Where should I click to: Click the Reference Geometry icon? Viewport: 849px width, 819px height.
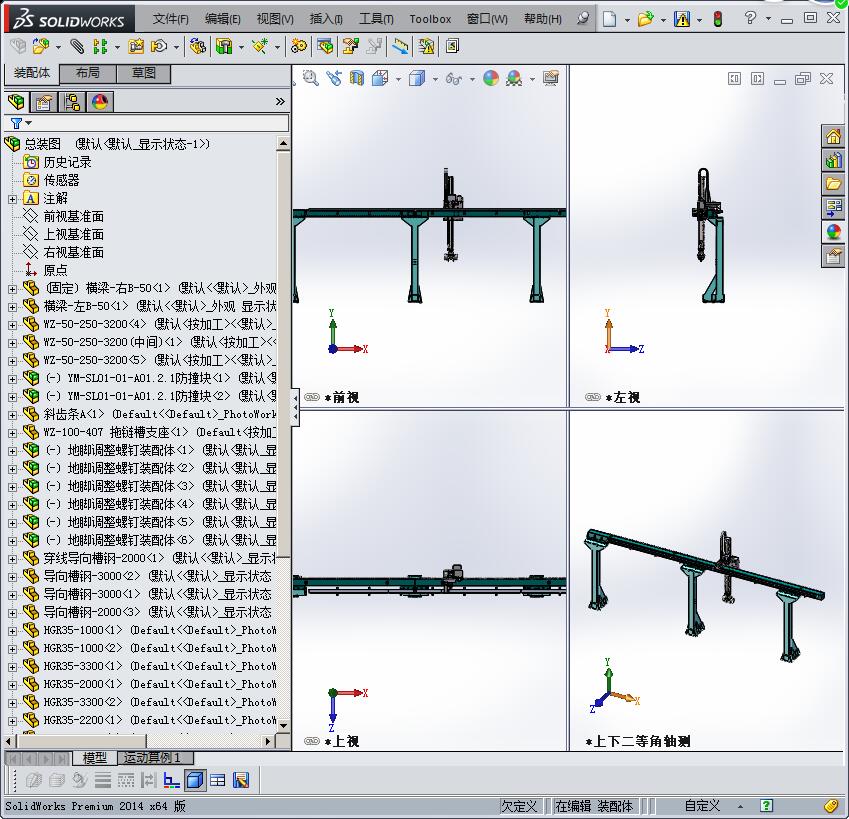260,47
